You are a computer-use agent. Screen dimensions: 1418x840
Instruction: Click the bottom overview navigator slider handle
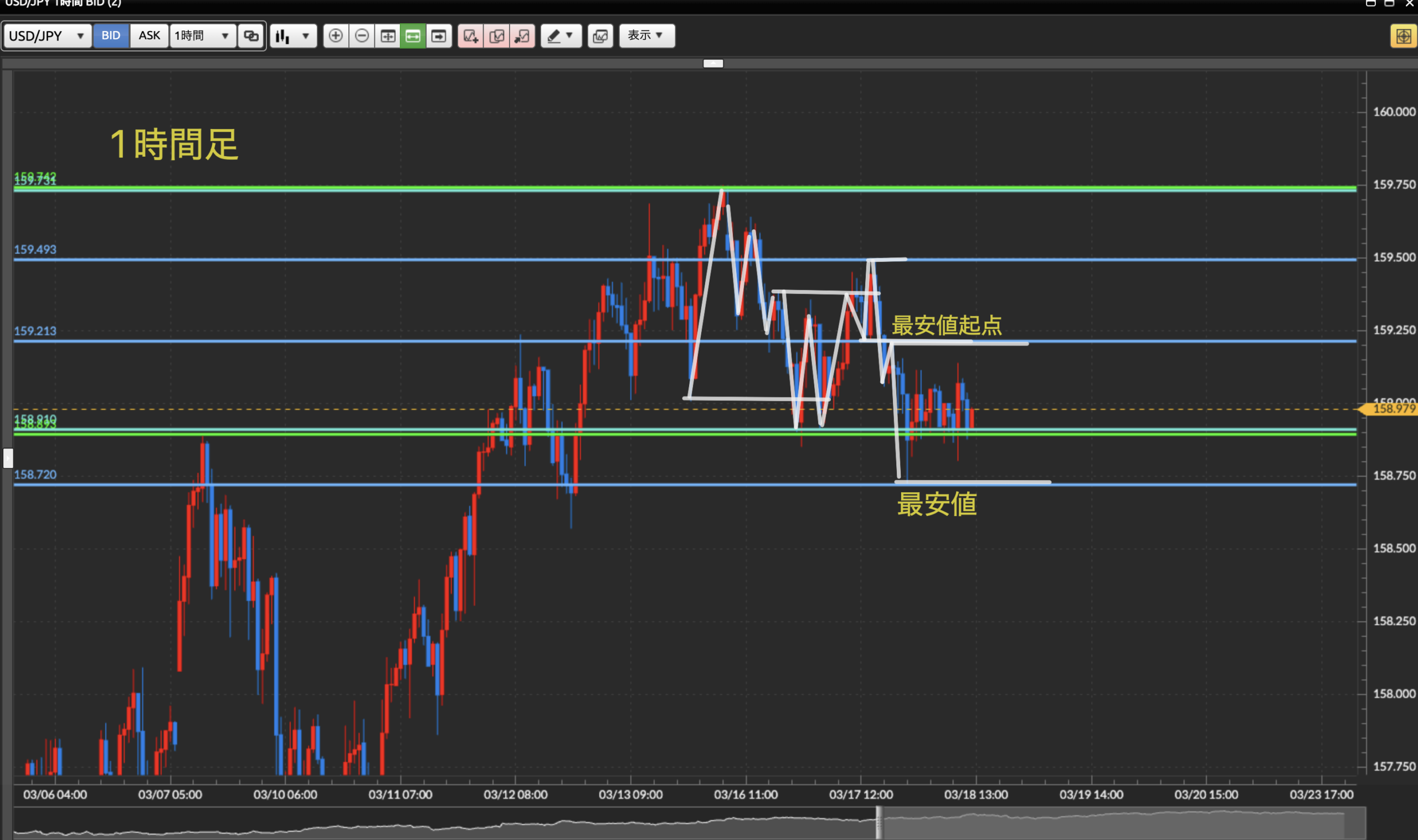click(x=878, y=822)
